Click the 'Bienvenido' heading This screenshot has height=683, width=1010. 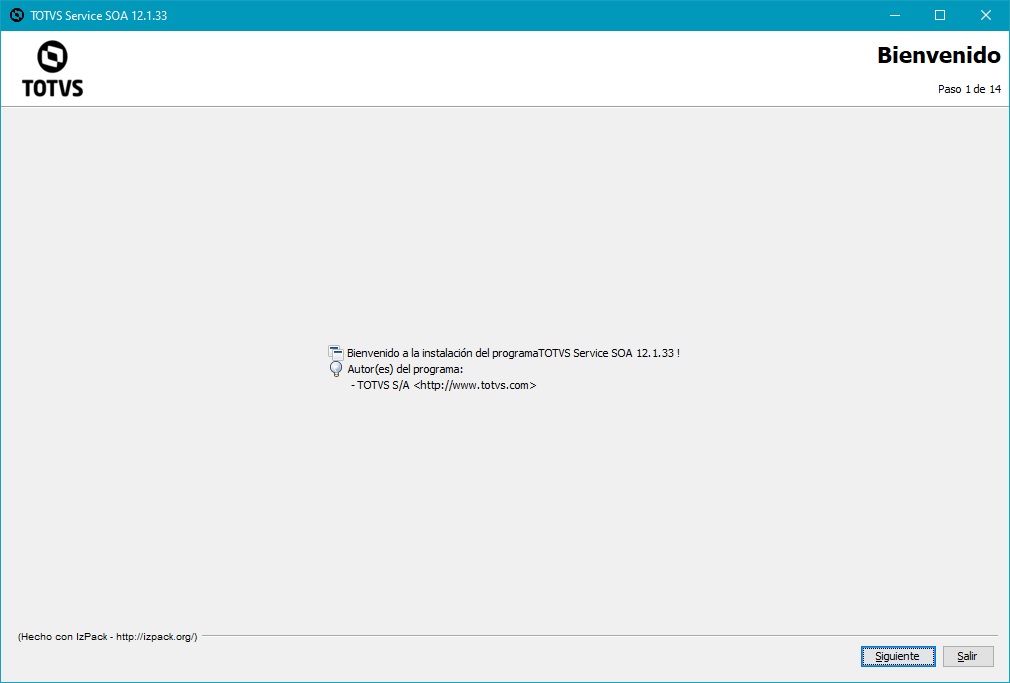[x=939, y=55]
